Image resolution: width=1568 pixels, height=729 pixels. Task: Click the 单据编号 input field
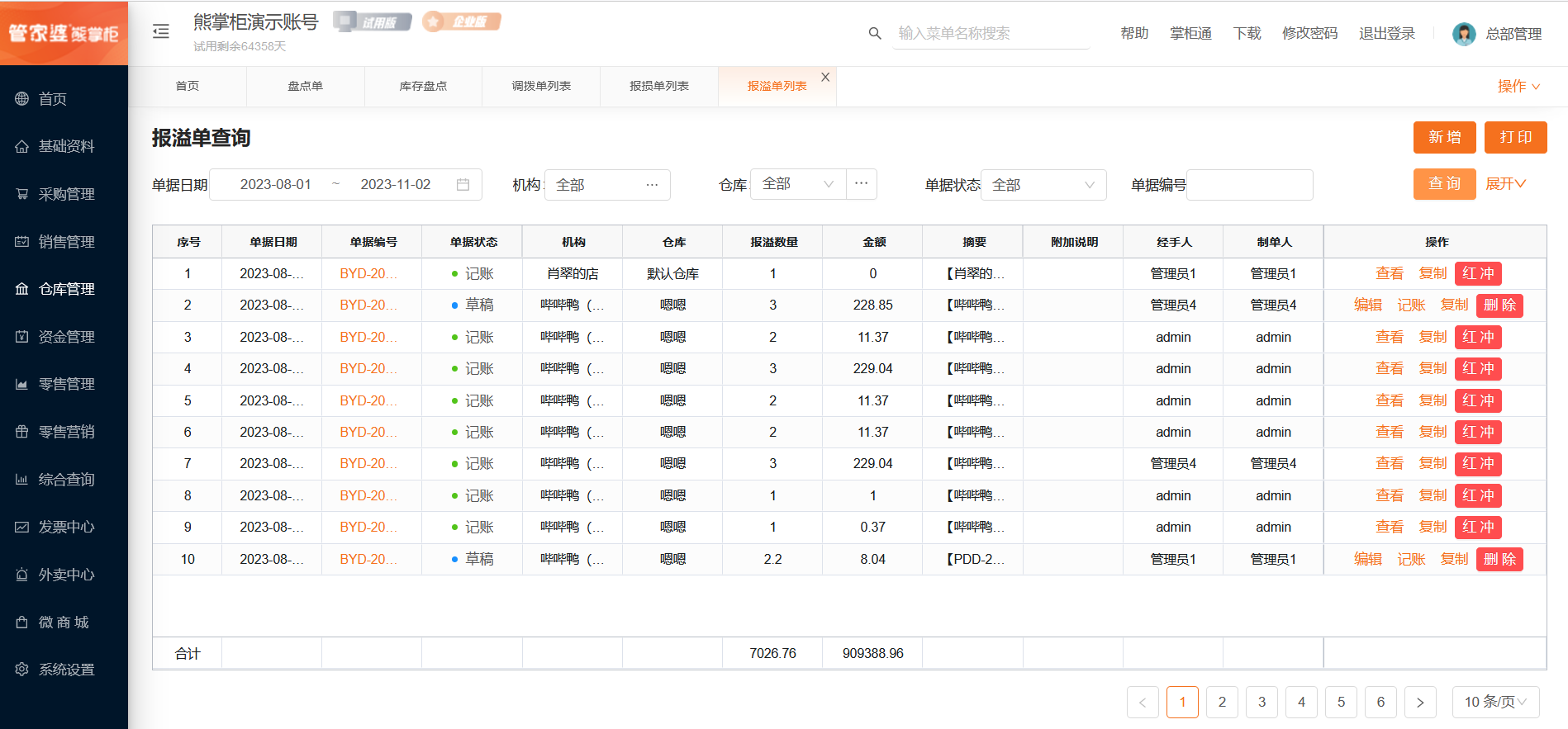[x=1249, y=185]
